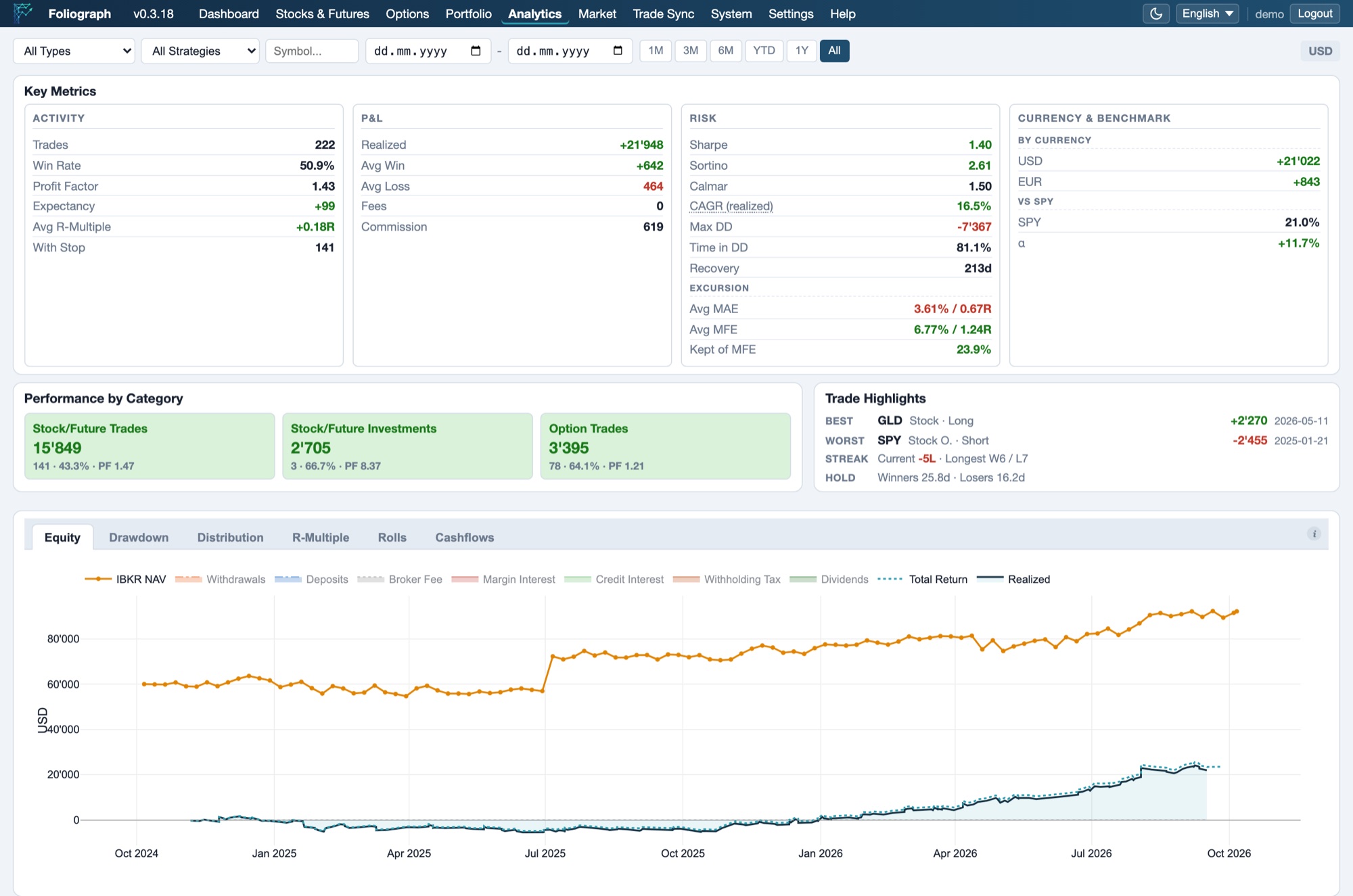Toggle Realized series in the legend
Screen dimensions: 1353x896
[x=1013, y=579]
